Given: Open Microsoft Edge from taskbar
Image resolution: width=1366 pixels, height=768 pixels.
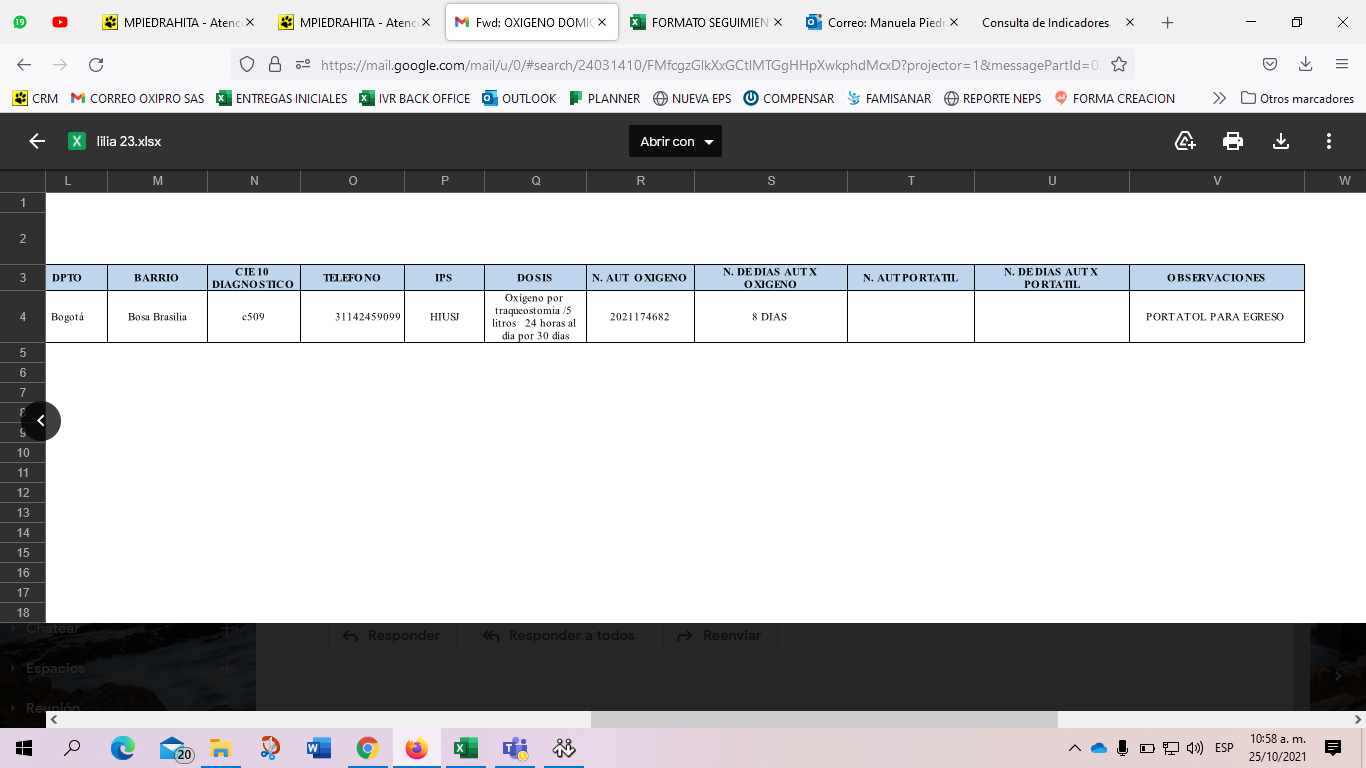Looking at the screenshot, I should [122, 747].
